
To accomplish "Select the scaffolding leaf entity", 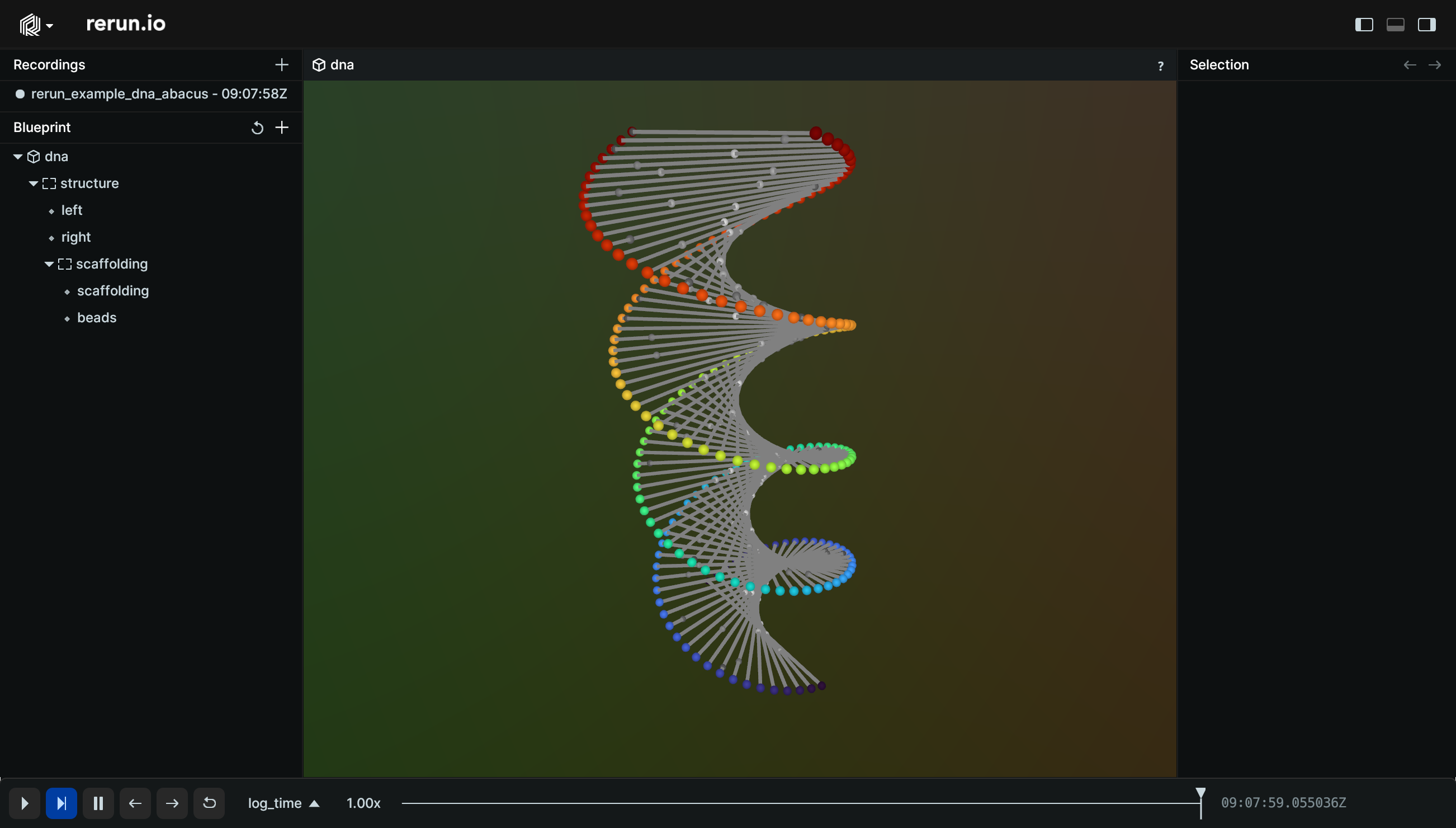I will pos(112,290).
